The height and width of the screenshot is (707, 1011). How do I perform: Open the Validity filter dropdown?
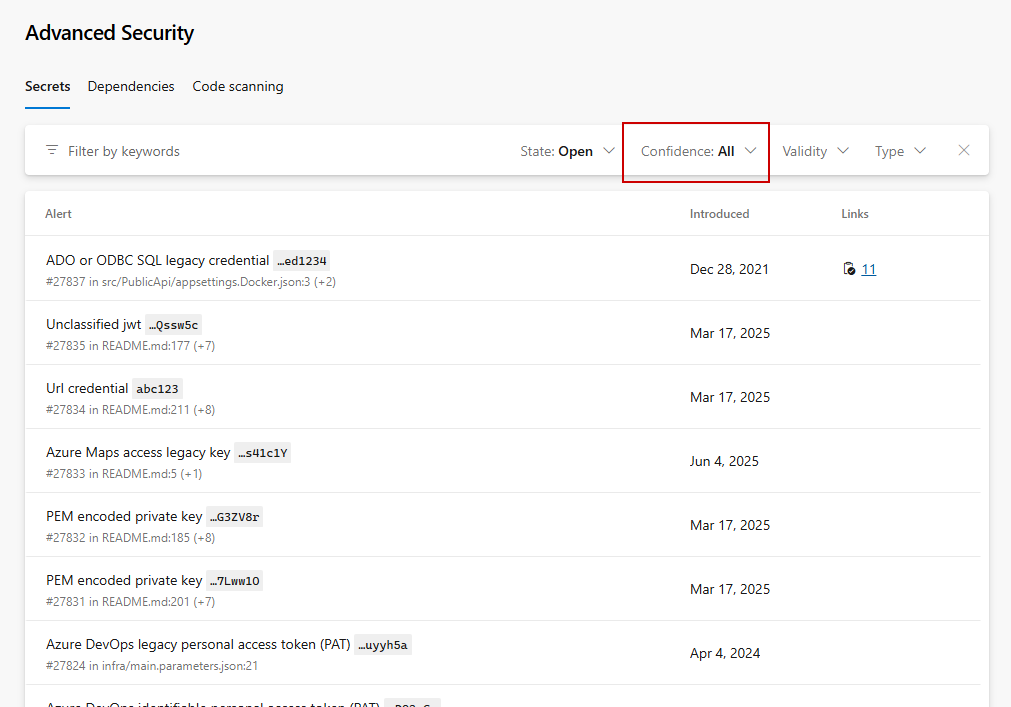point(815,151)
